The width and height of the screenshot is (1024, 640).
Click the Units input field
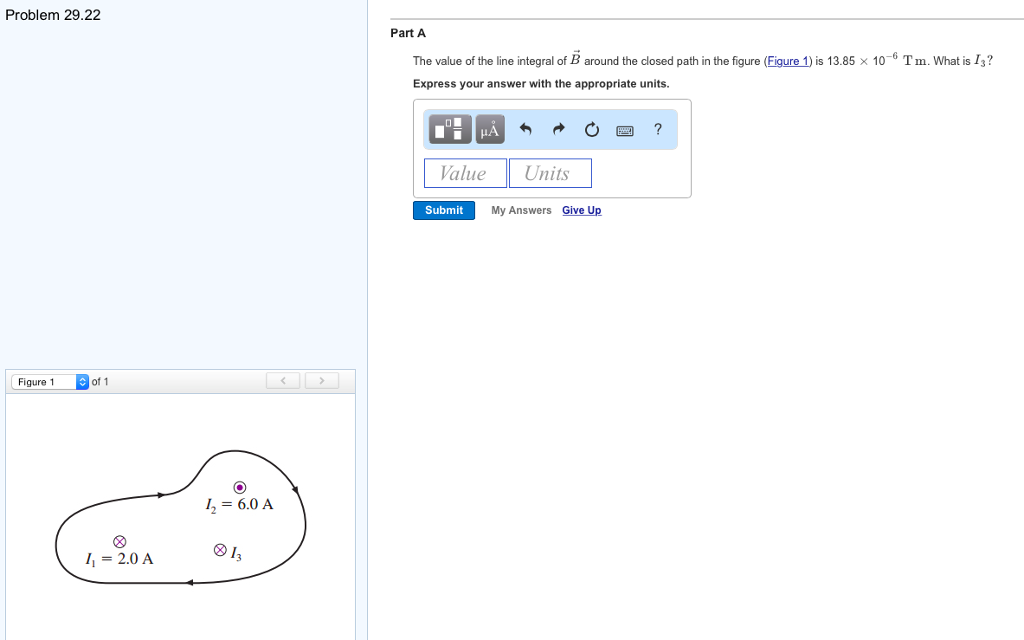(x=551, y=173)
